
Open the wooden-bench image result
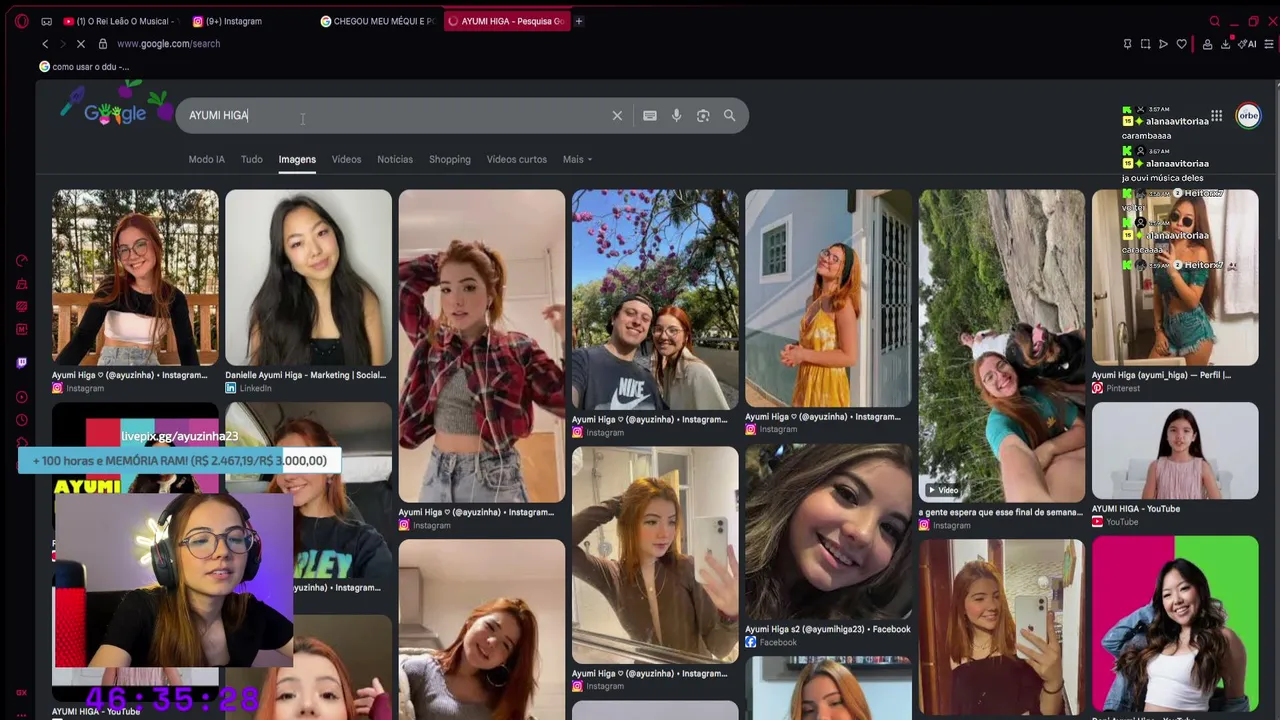click(x=135, y=278)
